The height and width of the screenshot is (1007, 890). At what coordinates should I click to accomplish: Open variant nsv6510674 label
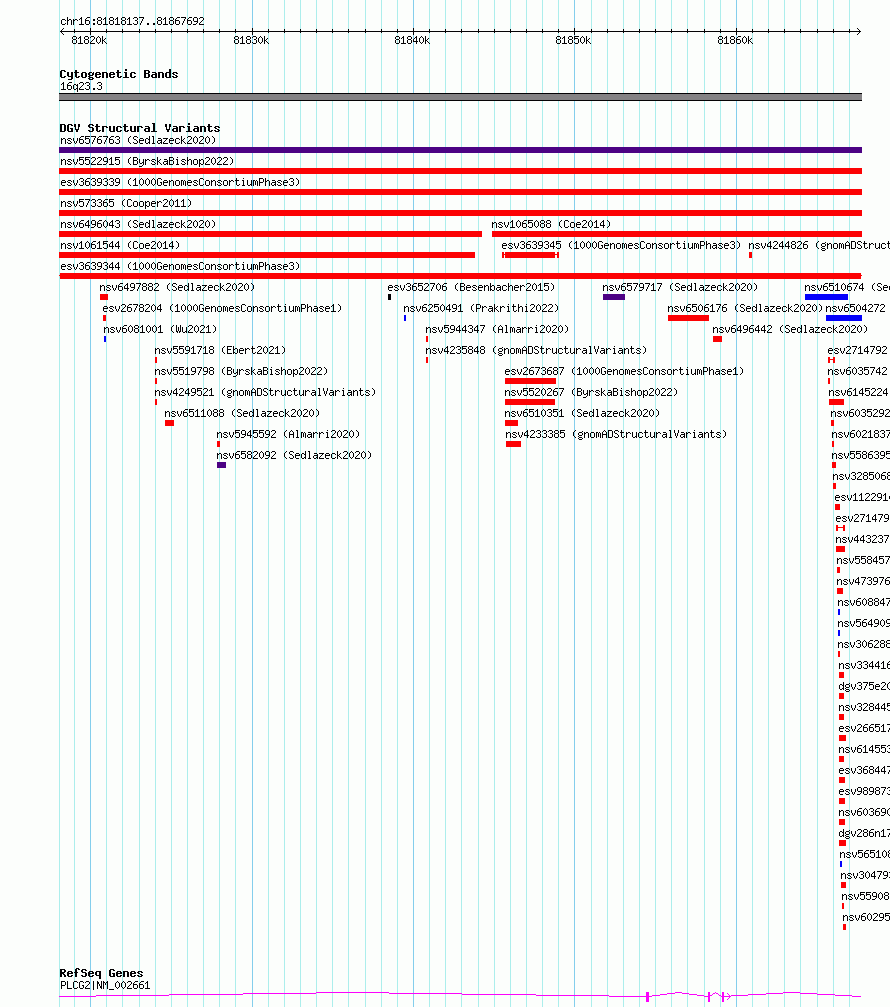click(x=847, y=287)
